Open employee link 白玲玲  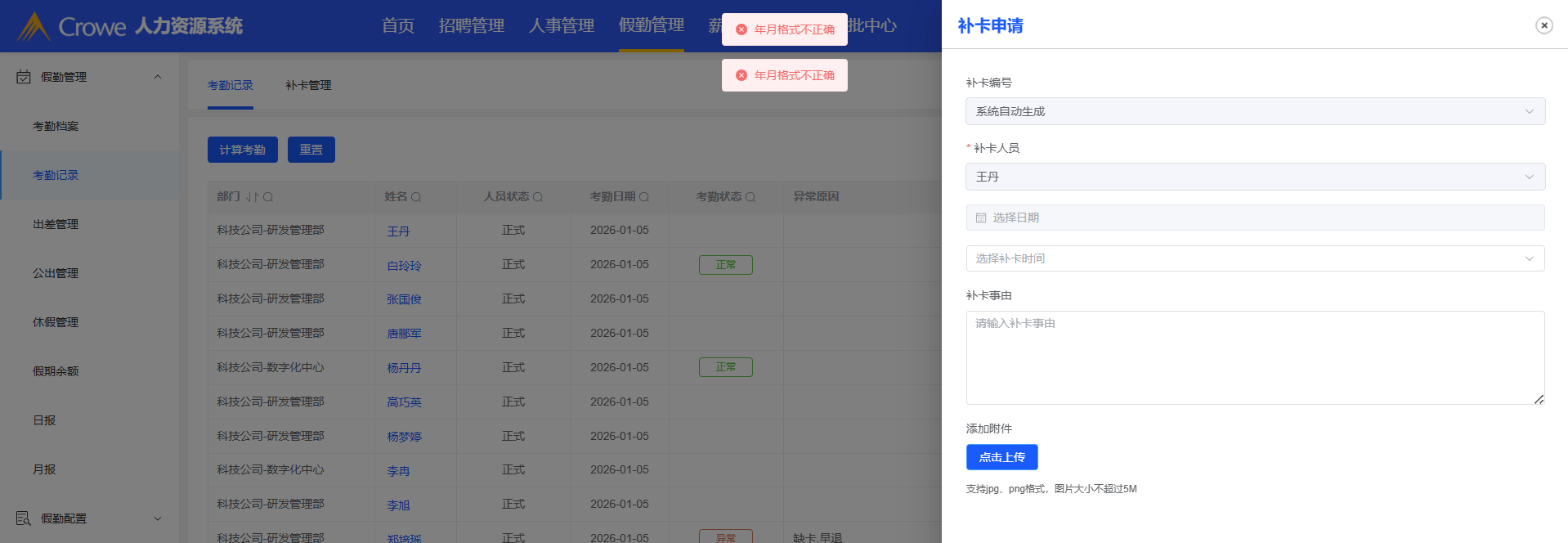[x=404, y=266]
